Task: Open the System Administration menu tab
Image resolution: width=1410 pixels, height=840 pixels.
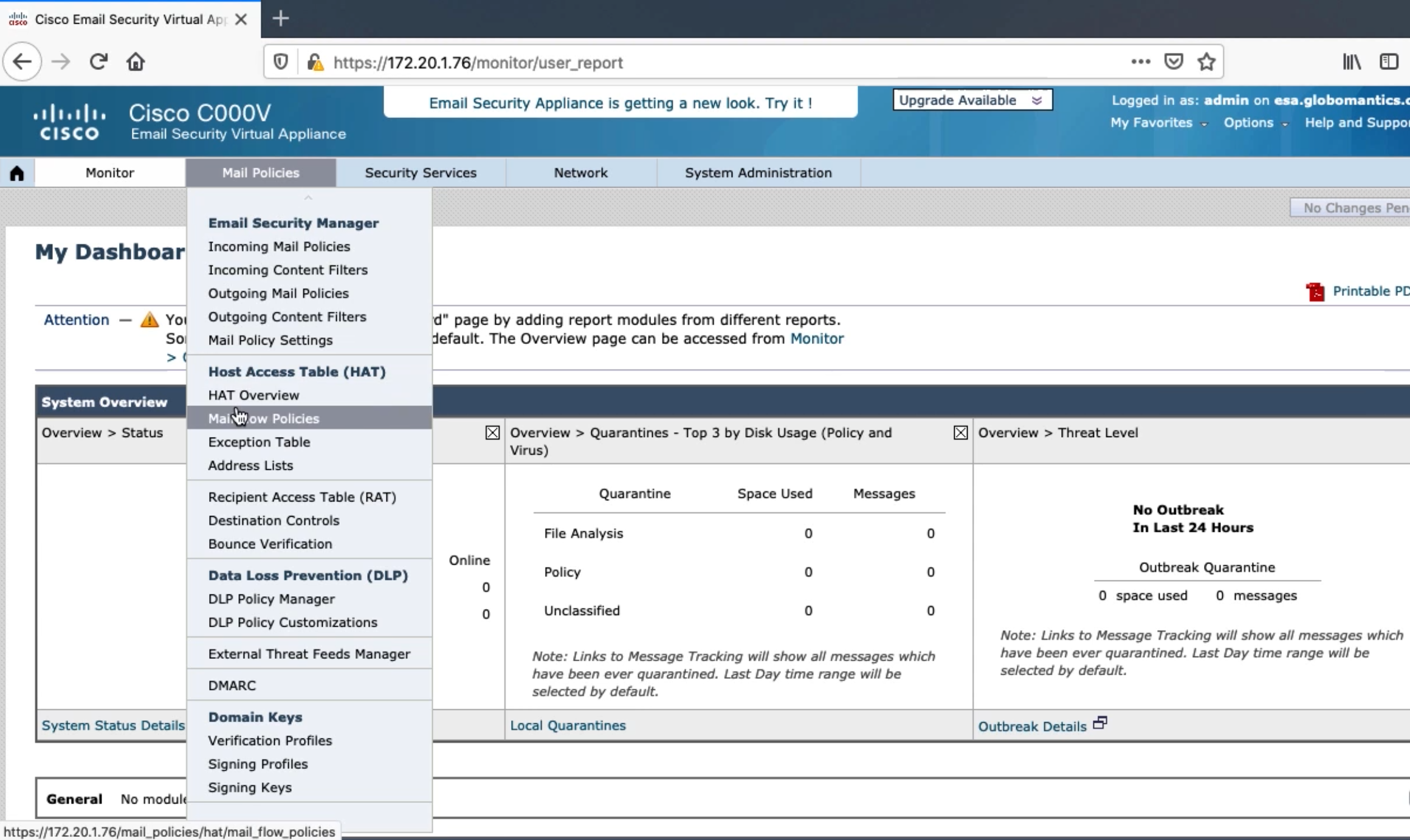Action: point(758,173)
